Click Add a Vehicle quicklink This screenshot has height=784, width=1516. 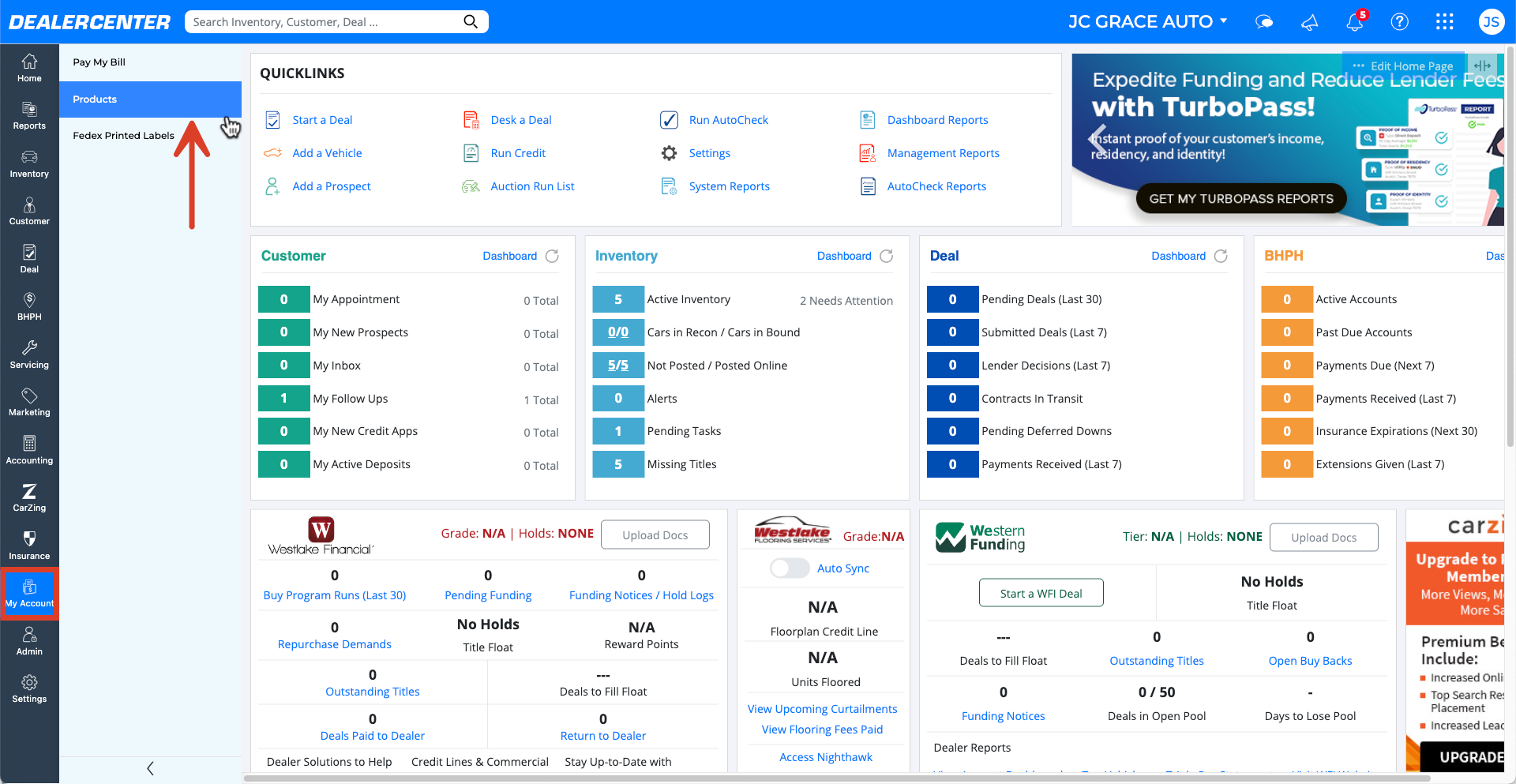click(327, 153)
